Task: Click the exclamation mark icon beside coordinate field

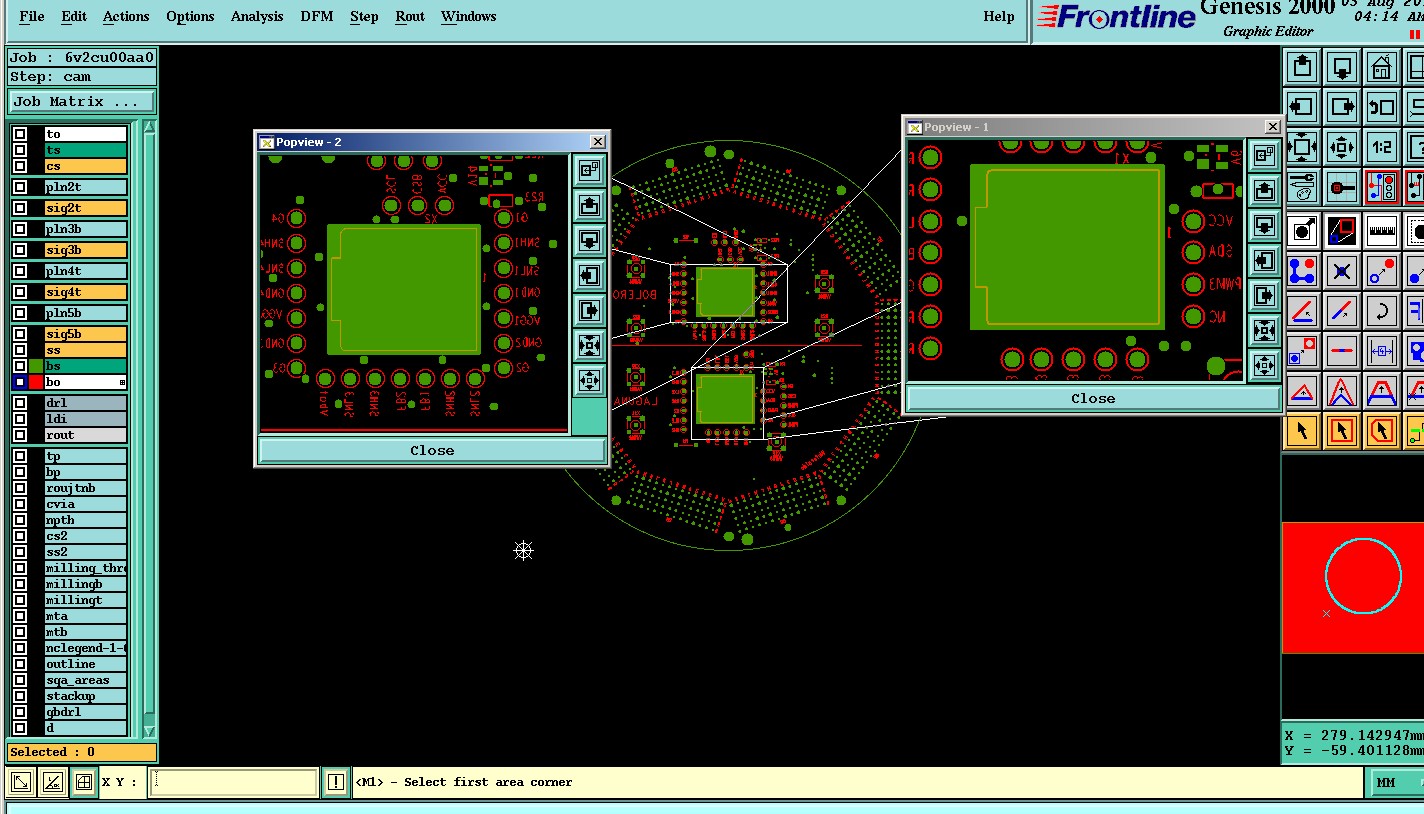Action: pos(336,782)
